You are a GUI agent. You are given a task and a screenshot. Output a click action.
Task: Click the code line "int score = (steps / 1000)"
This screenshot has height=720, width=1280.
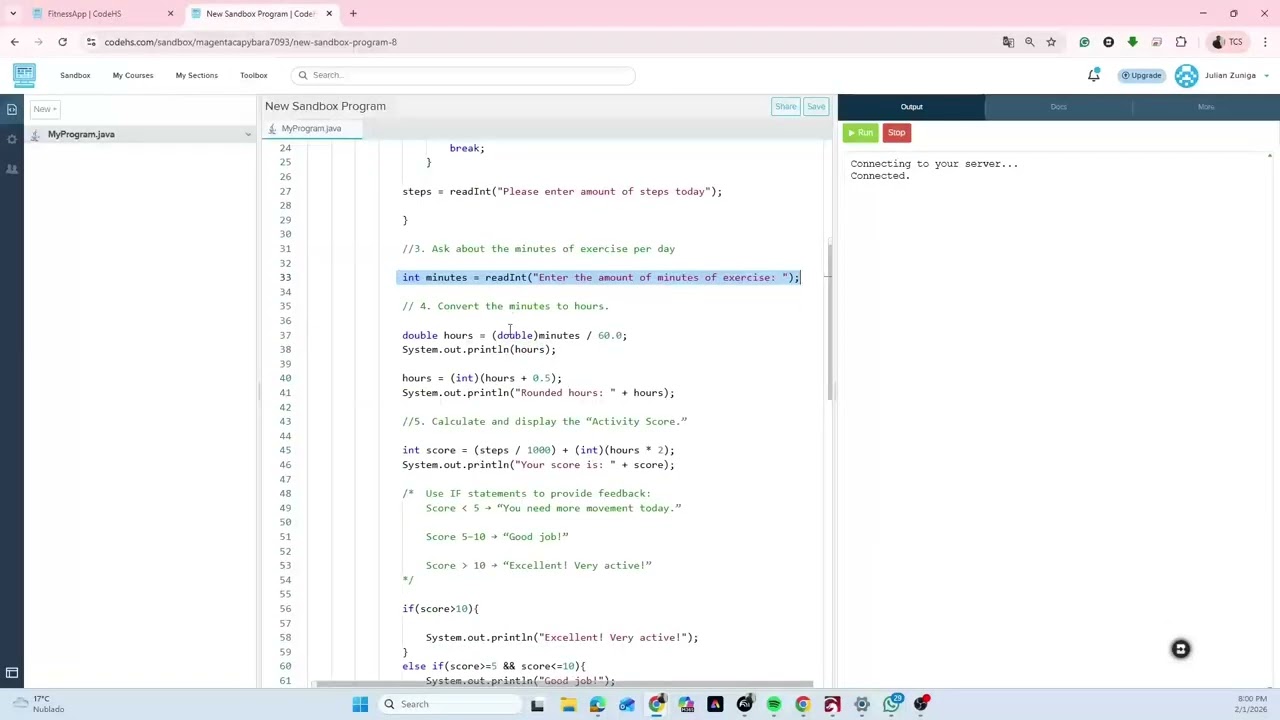pos(538,450)
